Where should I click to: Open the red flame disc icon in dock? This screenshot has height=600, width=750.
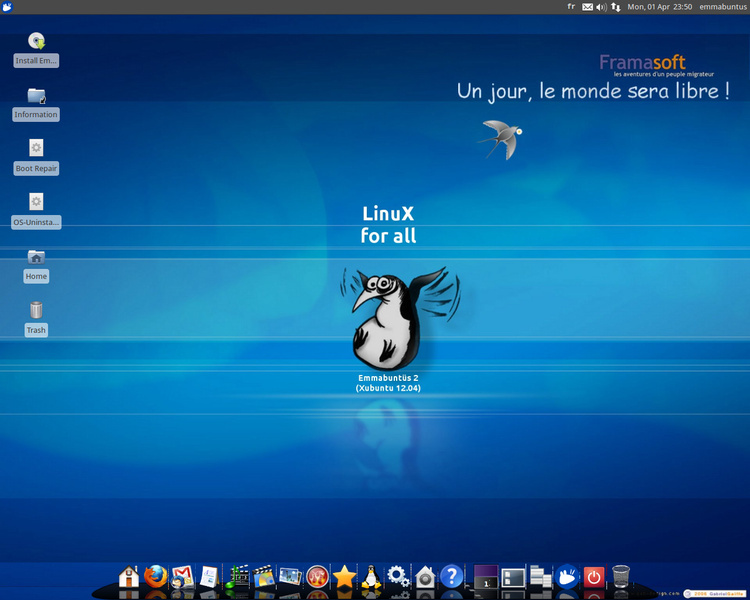[x=317, y=577]
